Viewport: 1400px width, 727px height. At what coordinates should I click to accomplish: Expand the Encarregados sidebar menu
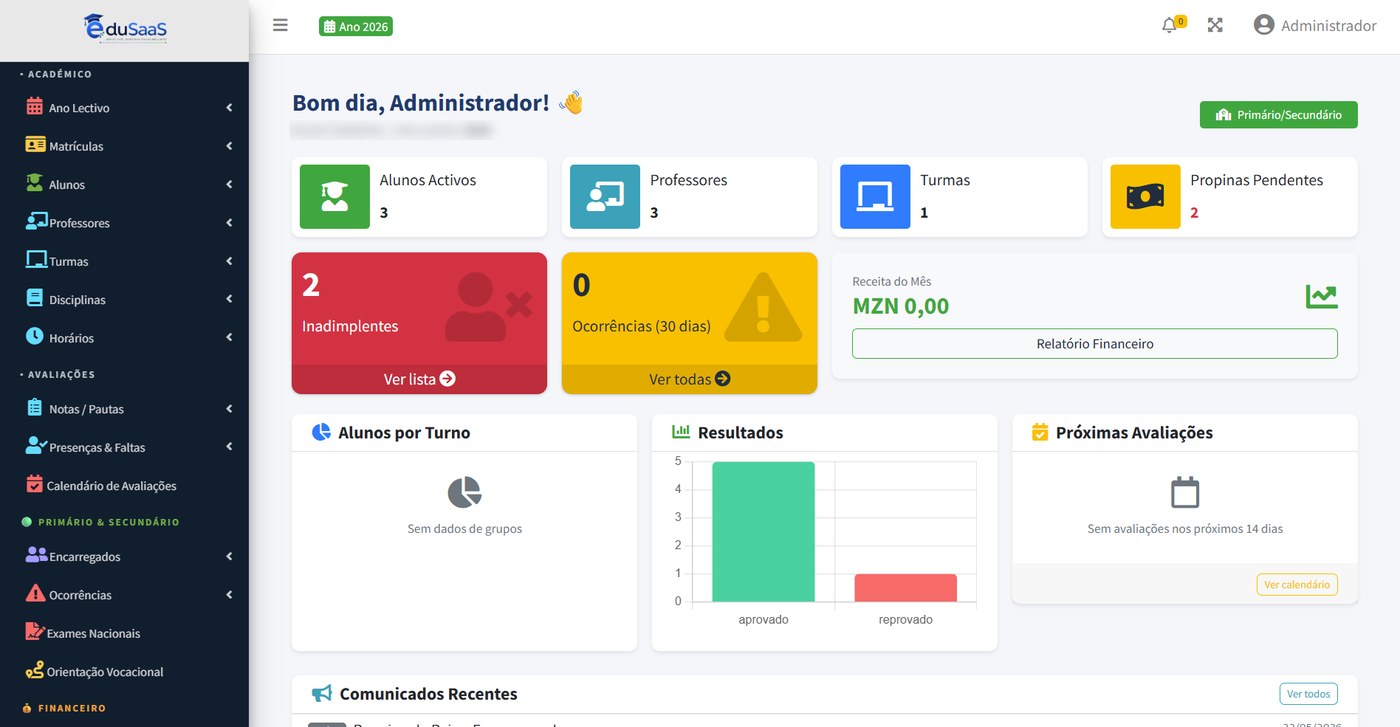point(124,556)
